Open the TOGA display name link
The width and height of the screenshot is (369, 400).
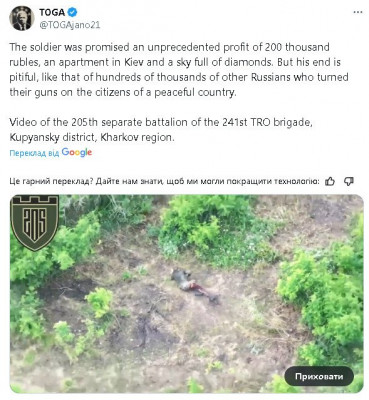tap(52, 12)
